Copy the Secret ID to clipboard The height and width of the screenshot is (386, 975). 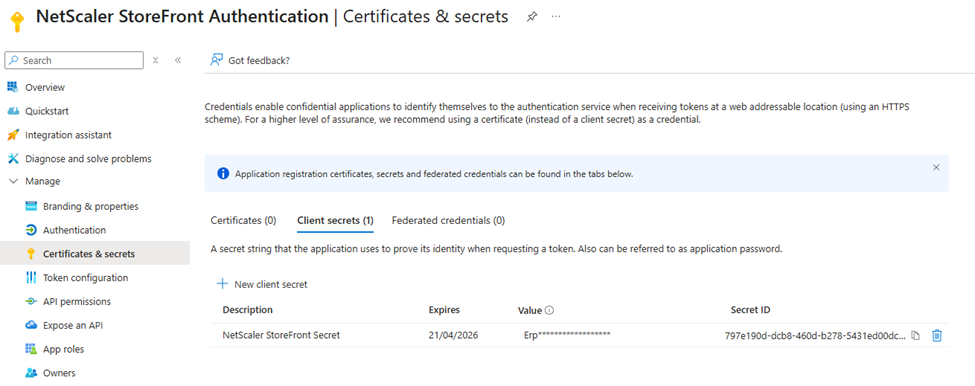(x=915, y=336)
